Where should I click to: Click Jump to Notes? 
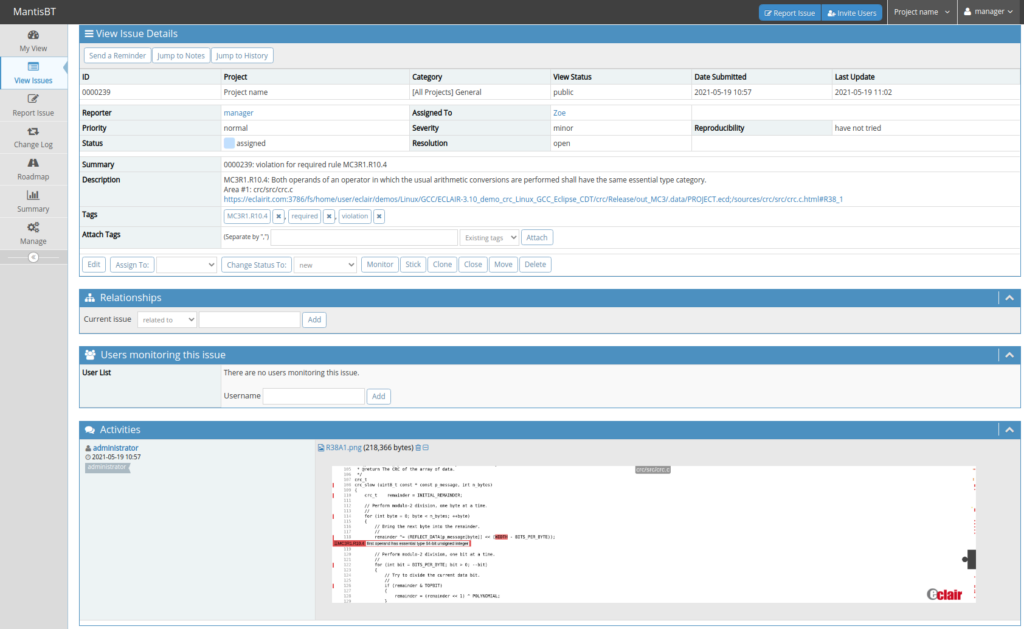pyautogui.click(x=181, y=56)
